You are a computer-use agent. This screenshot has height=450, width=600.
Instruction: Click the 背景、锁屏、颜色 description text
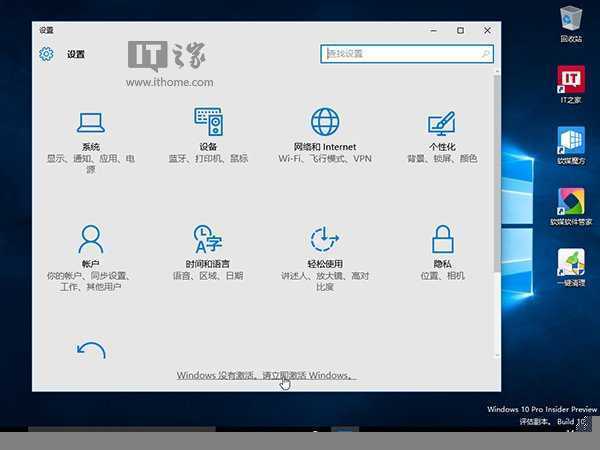coord(442,158)
